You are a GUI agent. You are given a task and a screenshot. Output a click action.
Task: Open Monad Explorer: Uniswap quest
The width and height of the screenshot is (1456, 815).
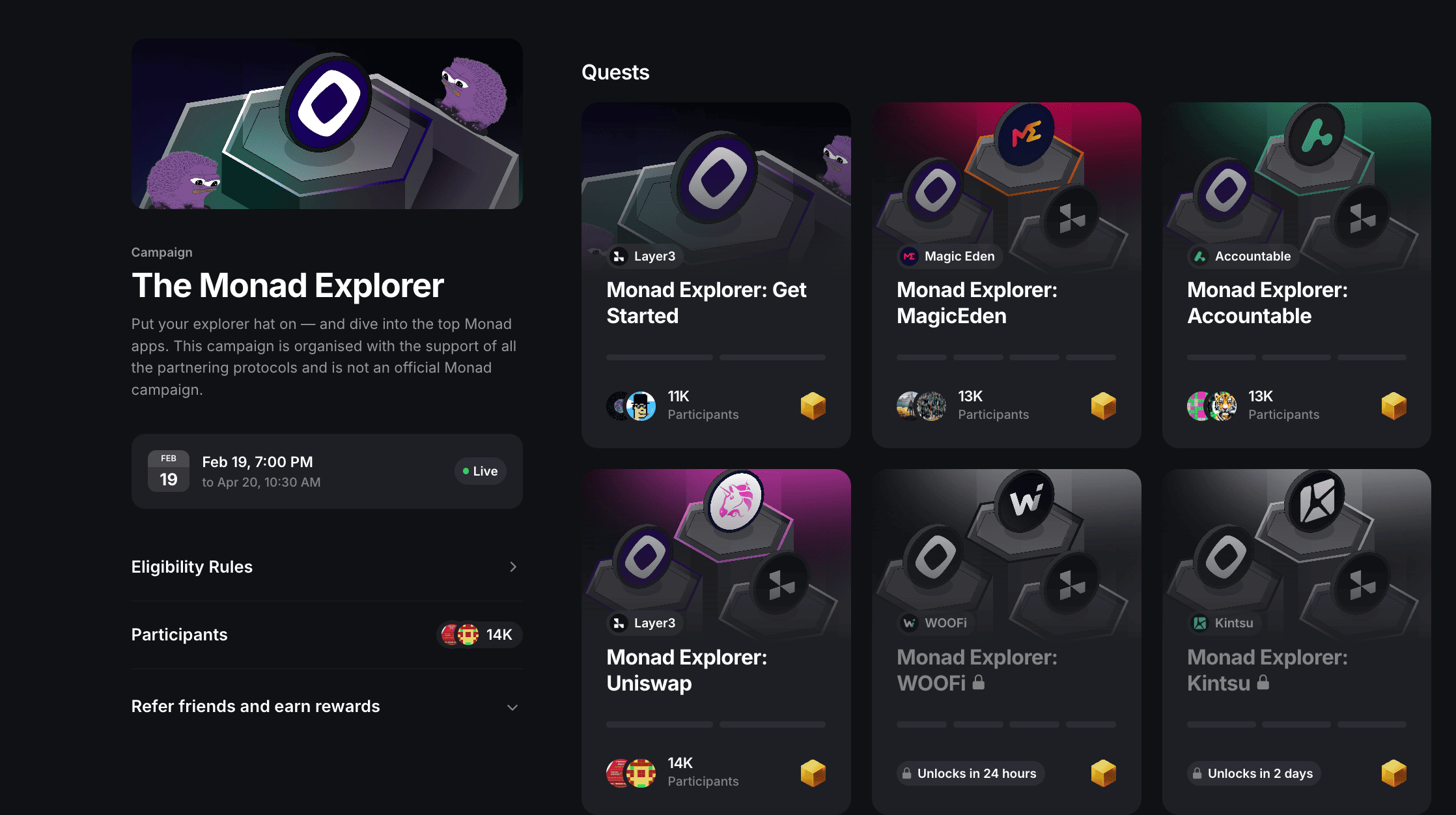[687, 670]
